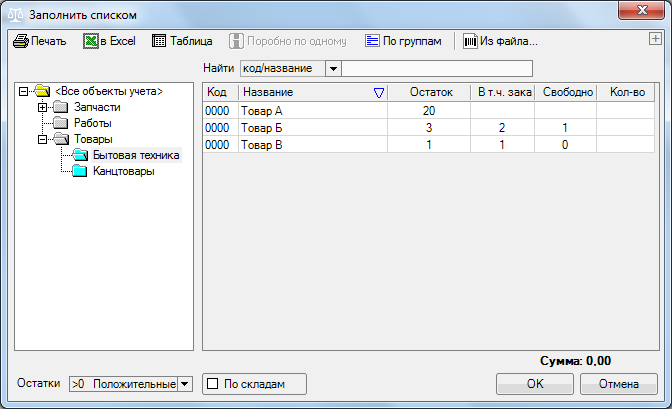672x409 pixels.
Task: Open the Из файла barcode import icon
Action: (469, 42)
